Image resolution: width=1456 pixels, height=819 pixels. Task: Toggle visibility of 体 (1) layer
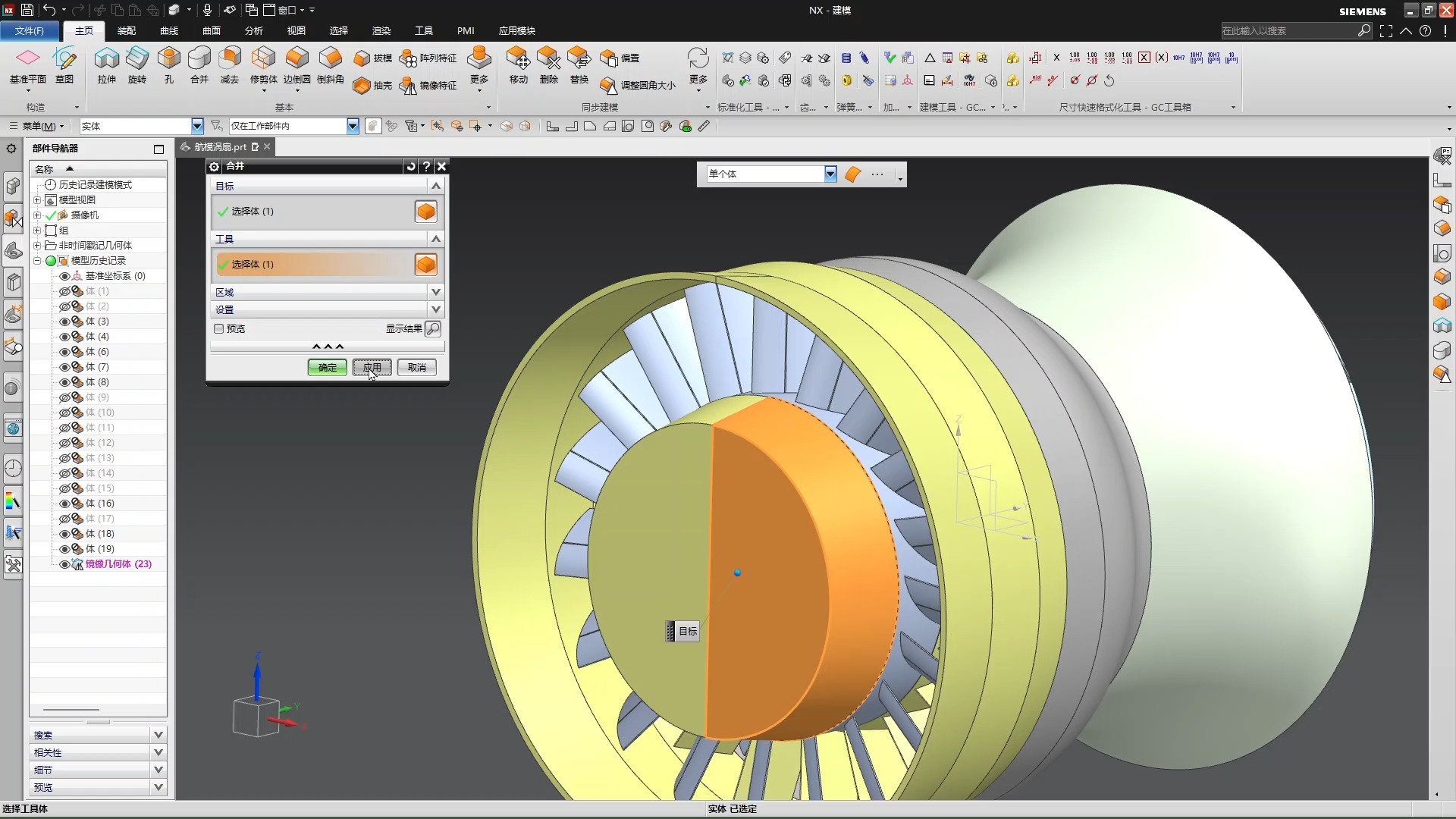point(64,290)
